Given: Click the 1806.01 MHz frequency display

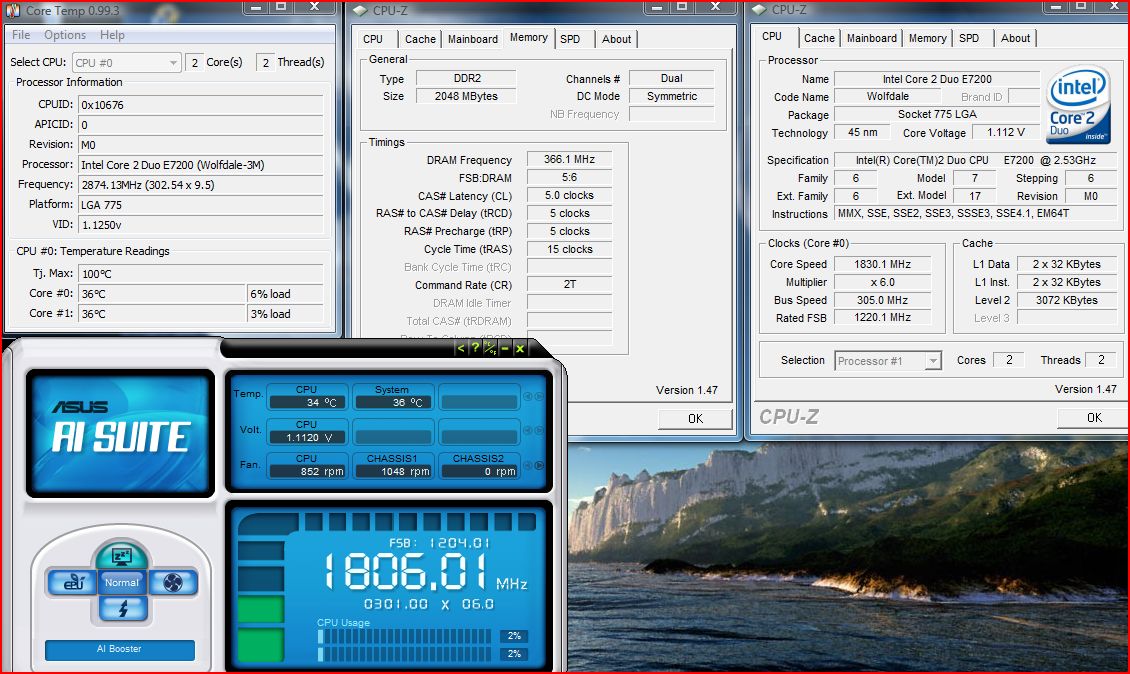Looking at the screenshot, I should pos(425,572).
